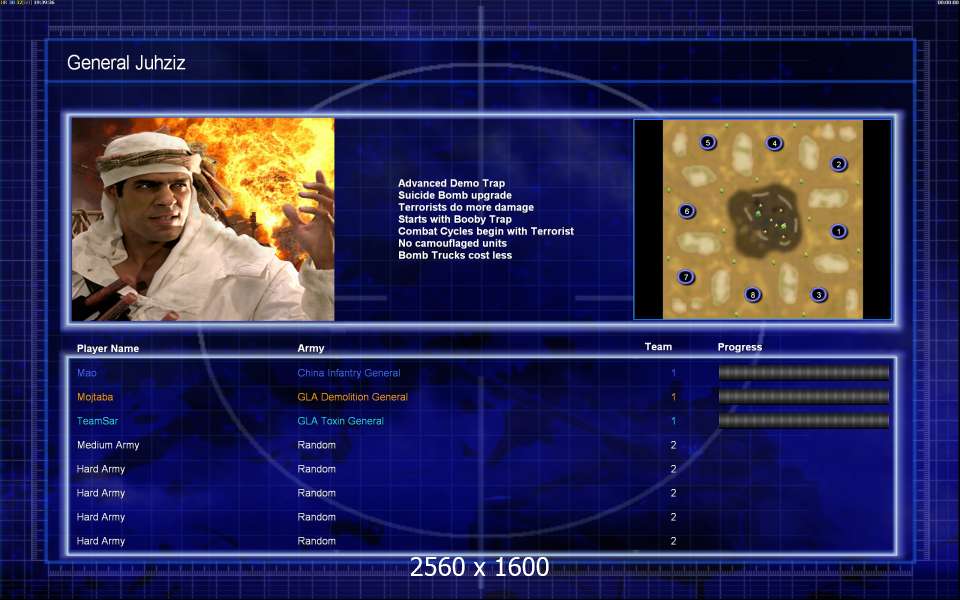Click the dark crater at minimap center

pos(765,220)
